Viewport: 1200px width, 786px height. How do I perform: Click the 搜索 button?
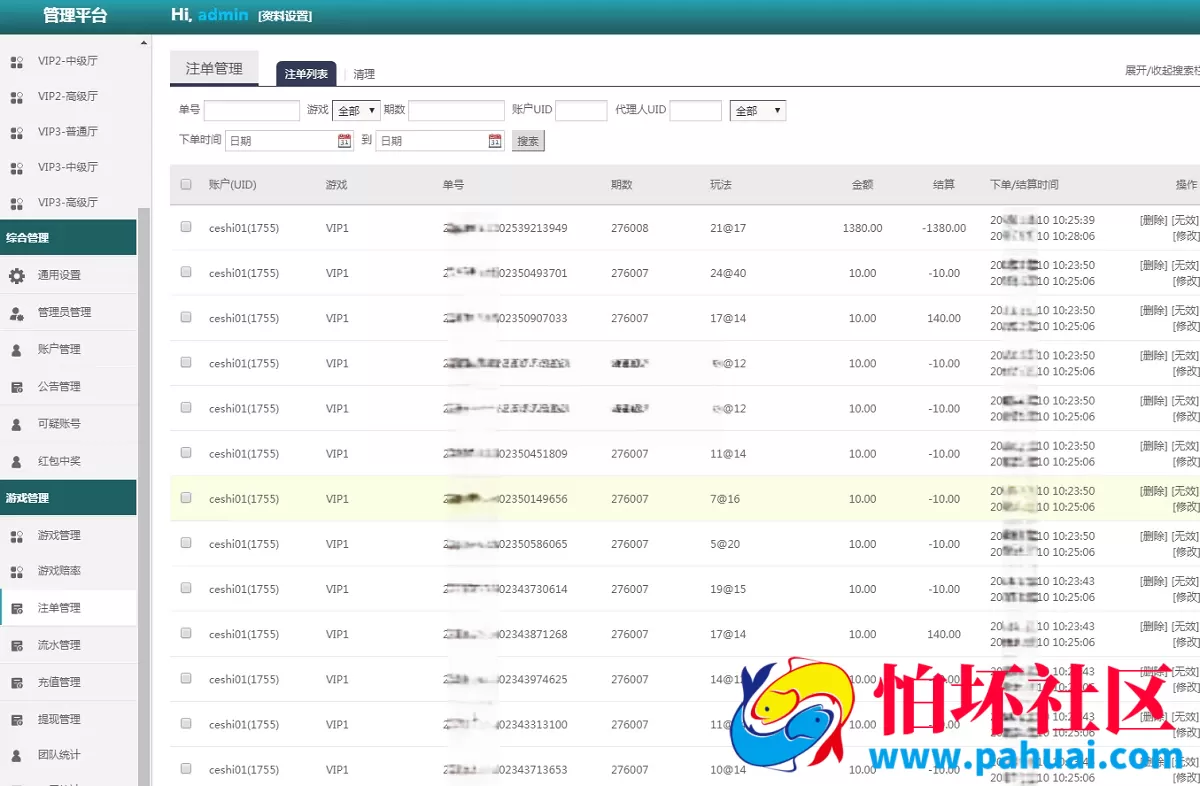pos(528,141)
